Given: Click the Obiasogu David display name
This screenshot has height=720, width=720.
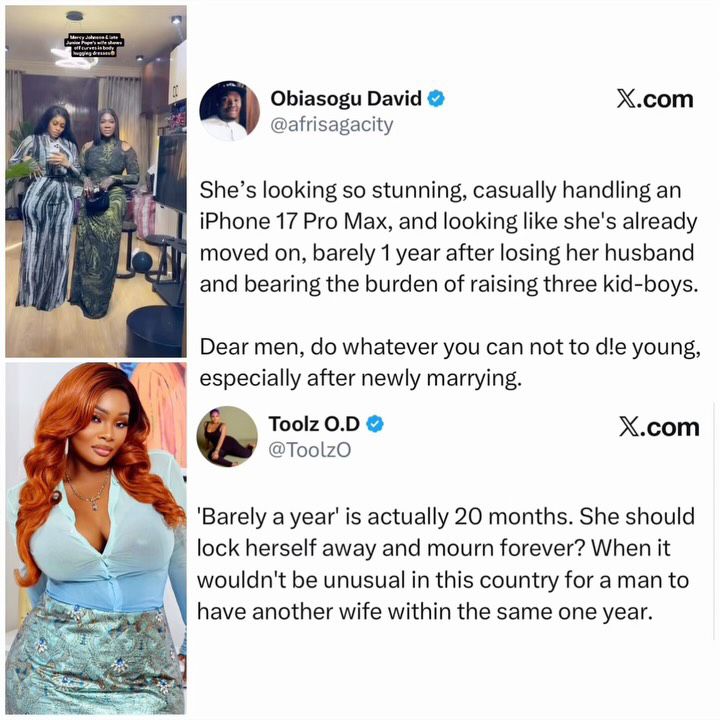Looking at the screenshot, I should tap(346, 98).
